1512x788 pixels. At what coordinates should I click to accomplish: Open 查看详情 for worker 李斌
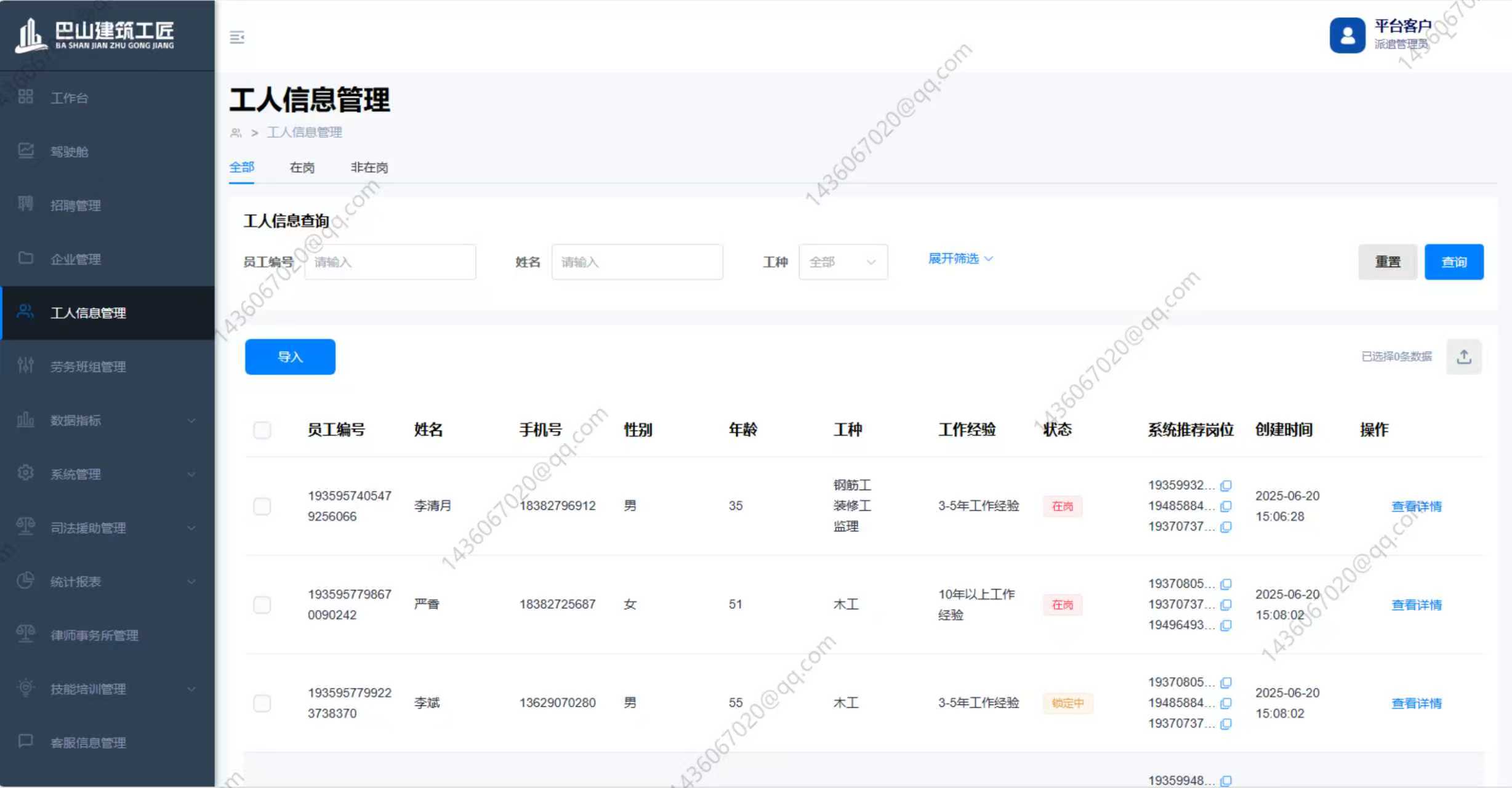(1416, 703)
